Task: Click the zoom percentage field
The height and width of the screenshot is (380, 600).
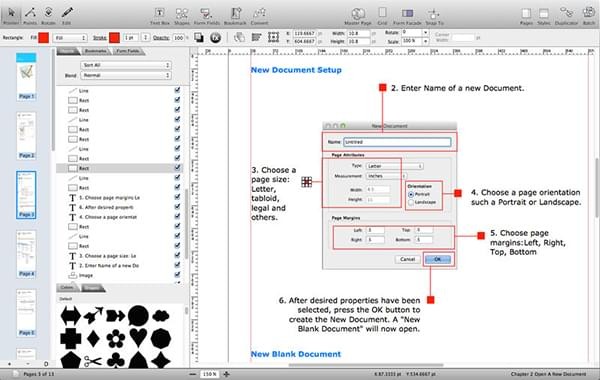Action: 210,374
